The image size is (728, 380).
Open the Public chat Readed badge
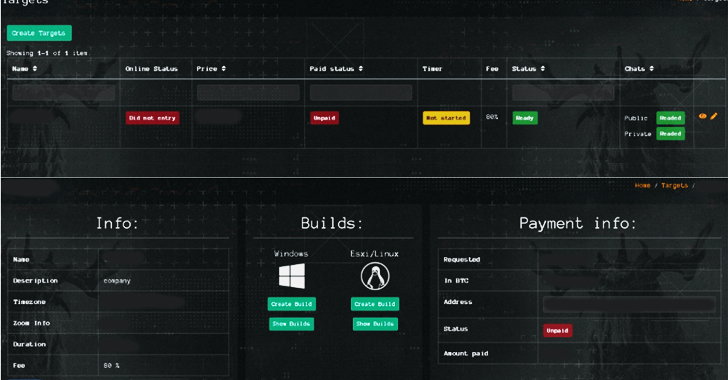point(670,118)
